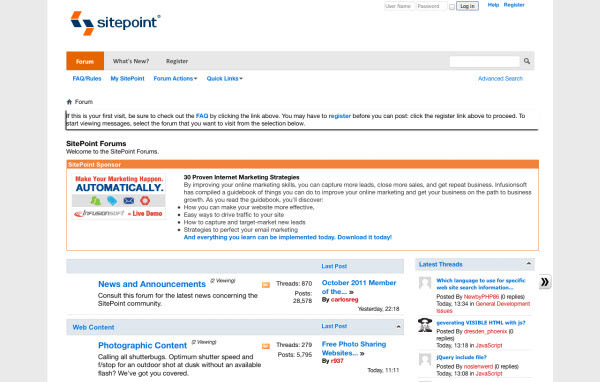Open My SitePoint menu item
The height and width of the screenshot is (382, 600).
click(x=127, y=78)
